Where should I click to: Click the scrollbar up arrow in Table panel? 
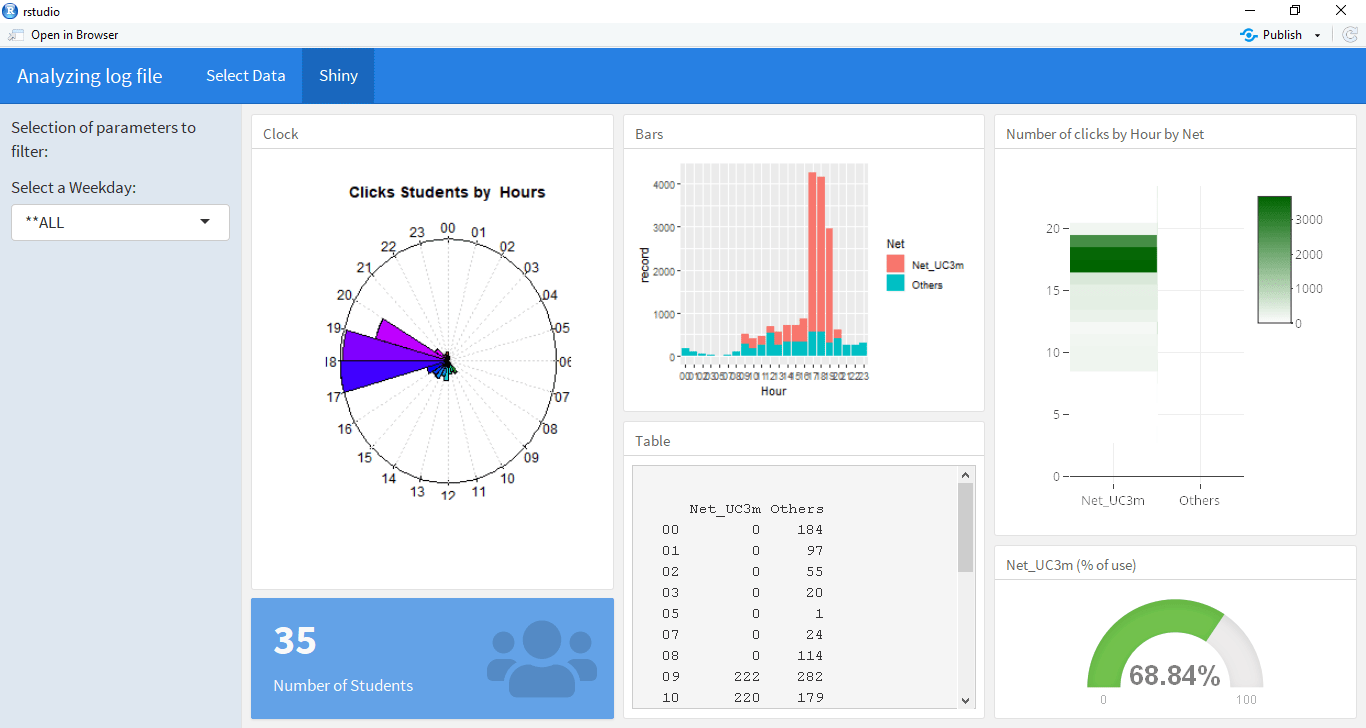[964, 473]
